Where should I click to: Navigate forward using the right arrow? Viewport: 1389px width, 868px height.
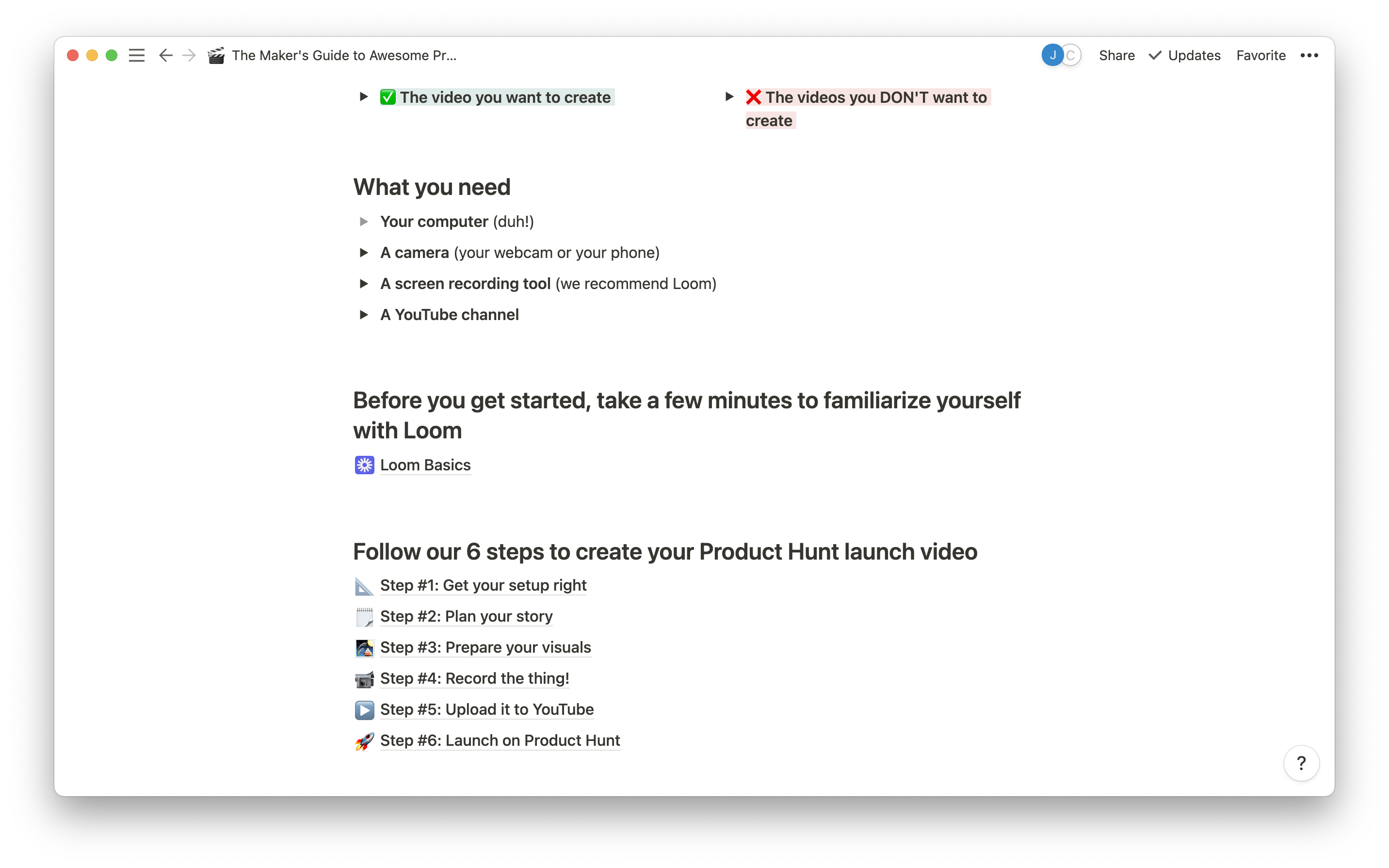pyautogui.click(x=189, y=55)
